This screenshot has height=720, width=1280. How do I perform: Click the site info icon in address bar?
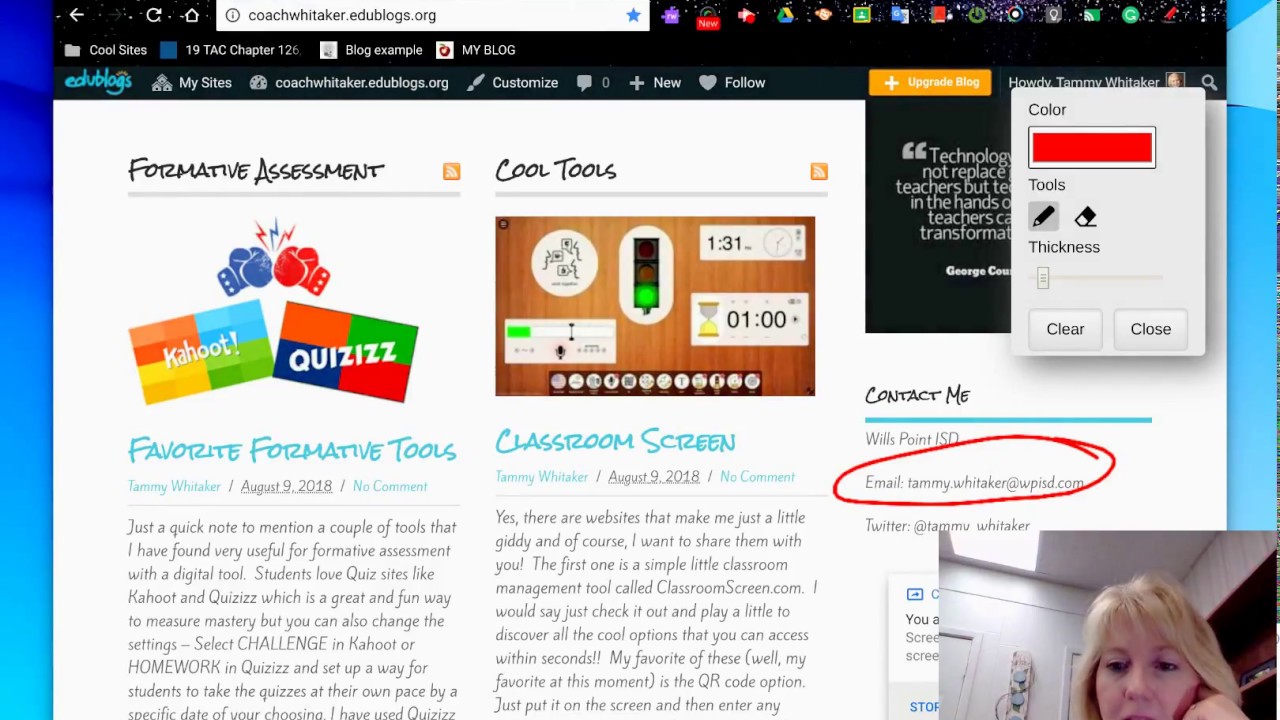[232, 15]
